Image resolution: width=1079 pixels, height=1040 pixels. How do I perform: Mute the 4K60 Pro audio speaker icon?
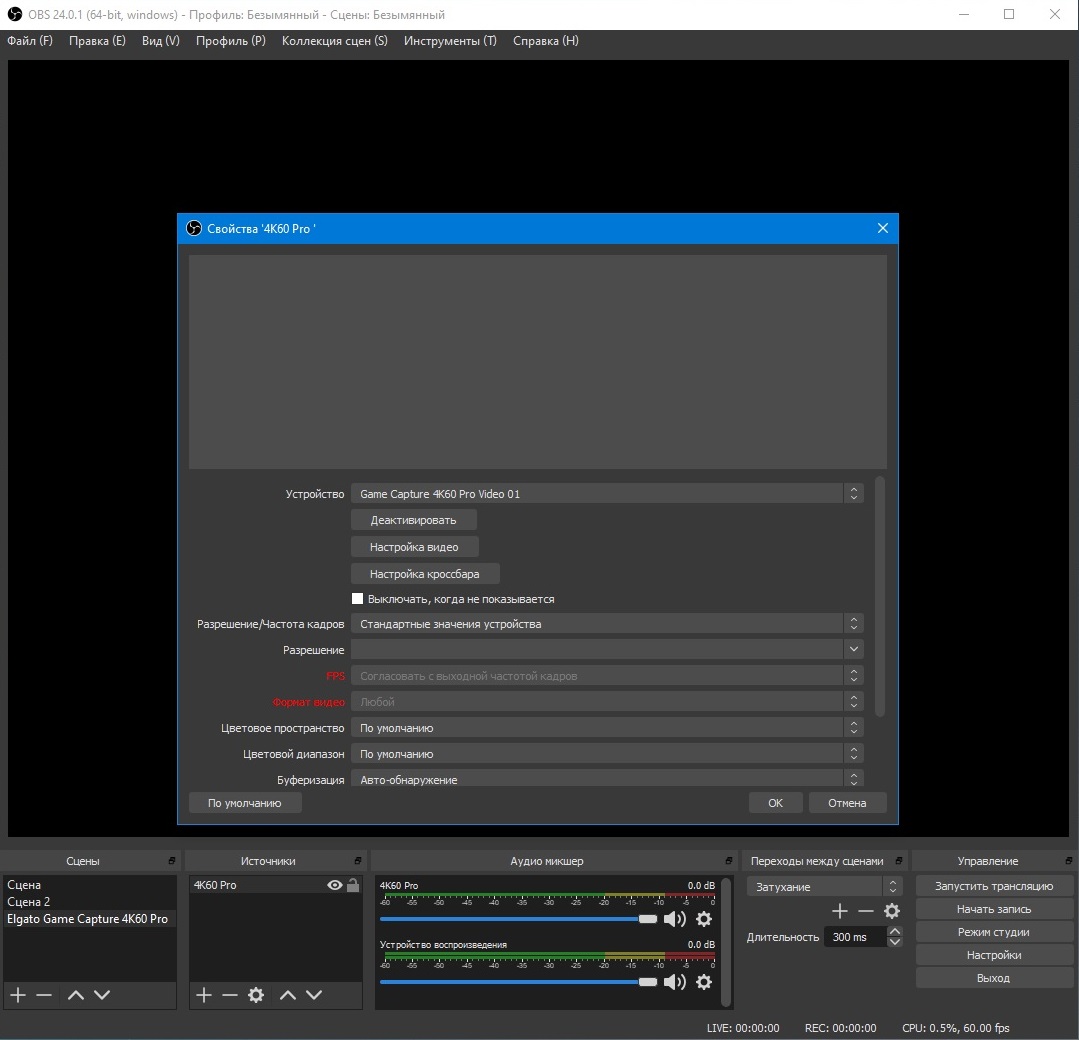[674, 919]
